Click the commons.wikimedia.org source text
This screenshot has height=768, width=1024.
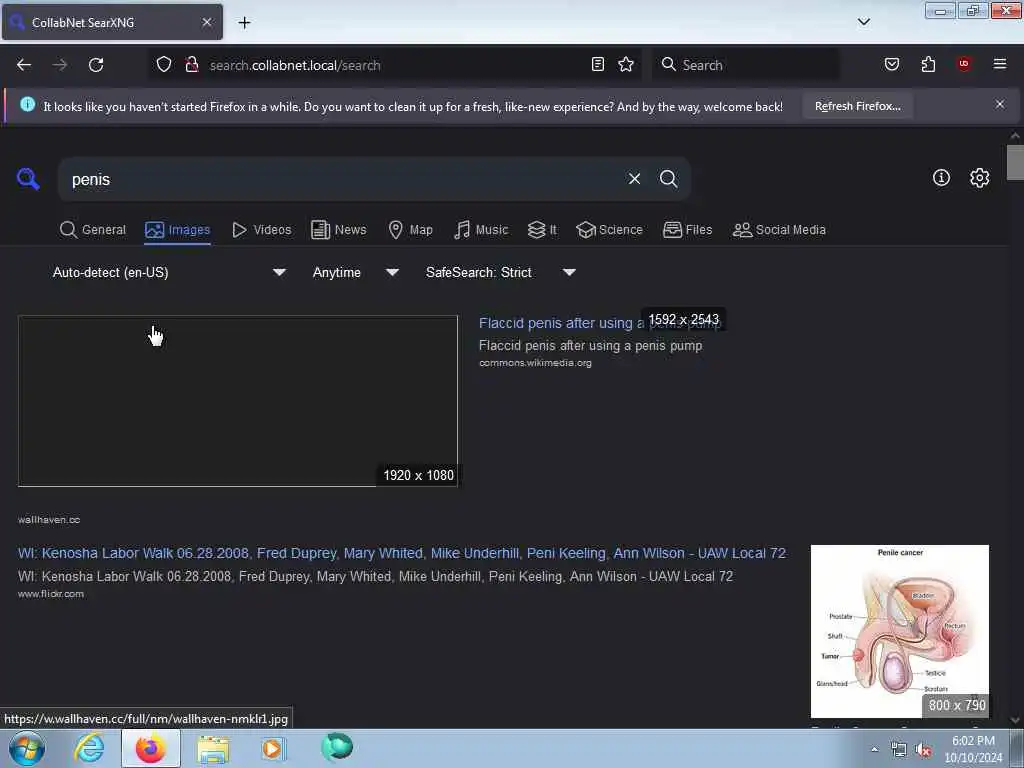535,363
